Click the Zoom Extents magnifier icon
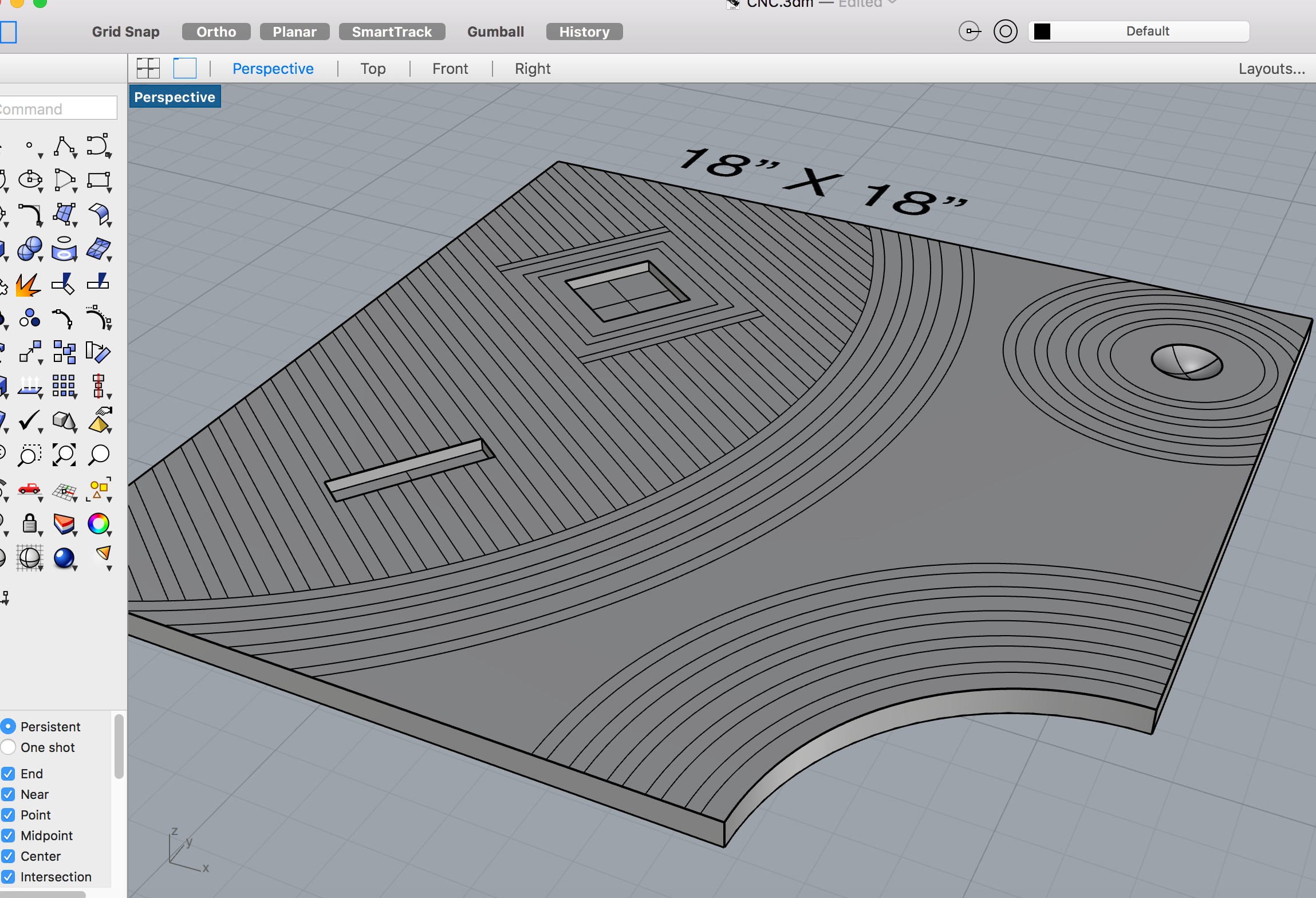Viewport: 1316px width, 898px height. pyautogui.click(x=64, y=455)
